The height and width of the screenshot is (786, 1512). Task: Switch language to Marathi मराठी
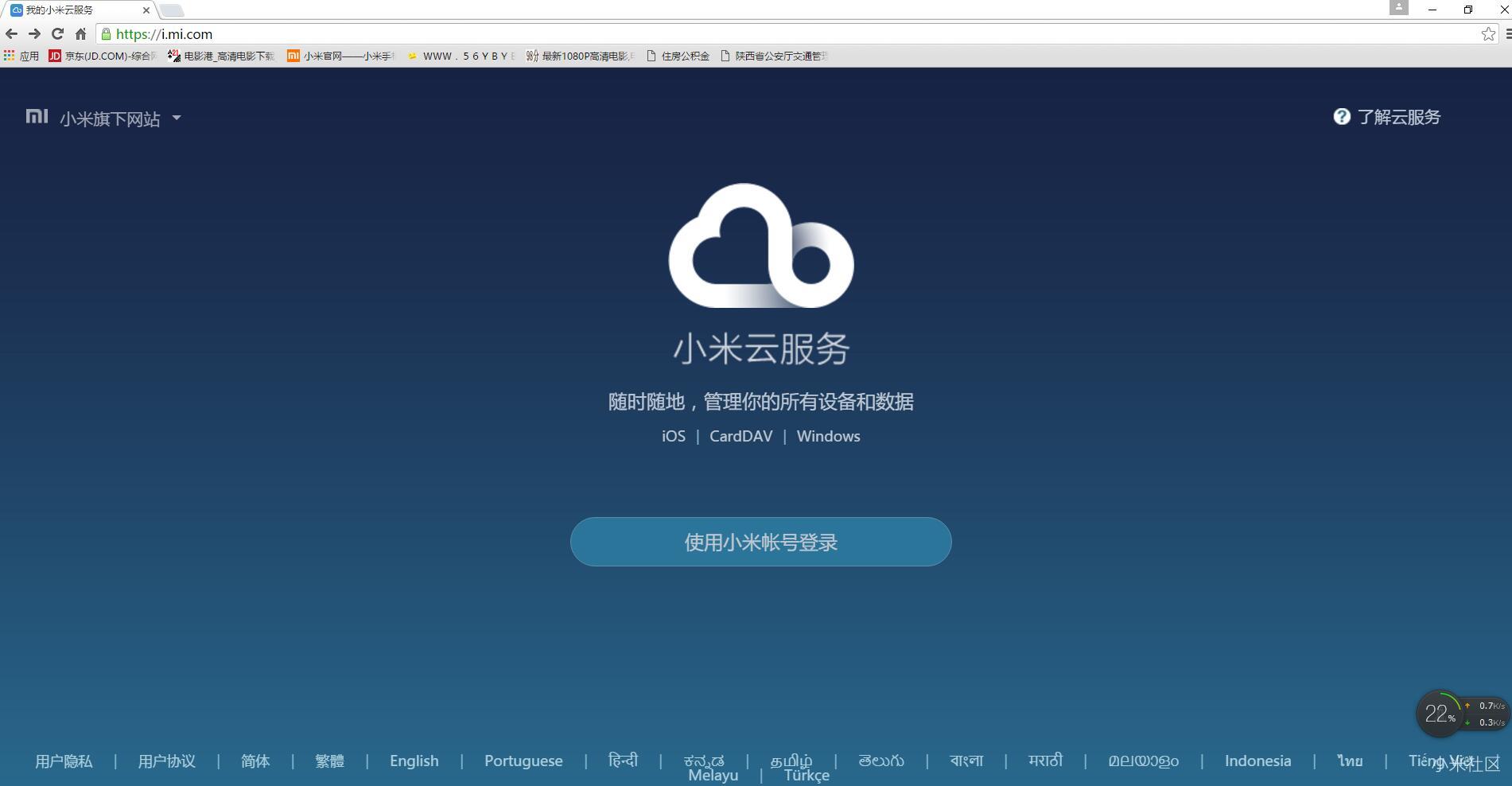tap(1045, 761)
